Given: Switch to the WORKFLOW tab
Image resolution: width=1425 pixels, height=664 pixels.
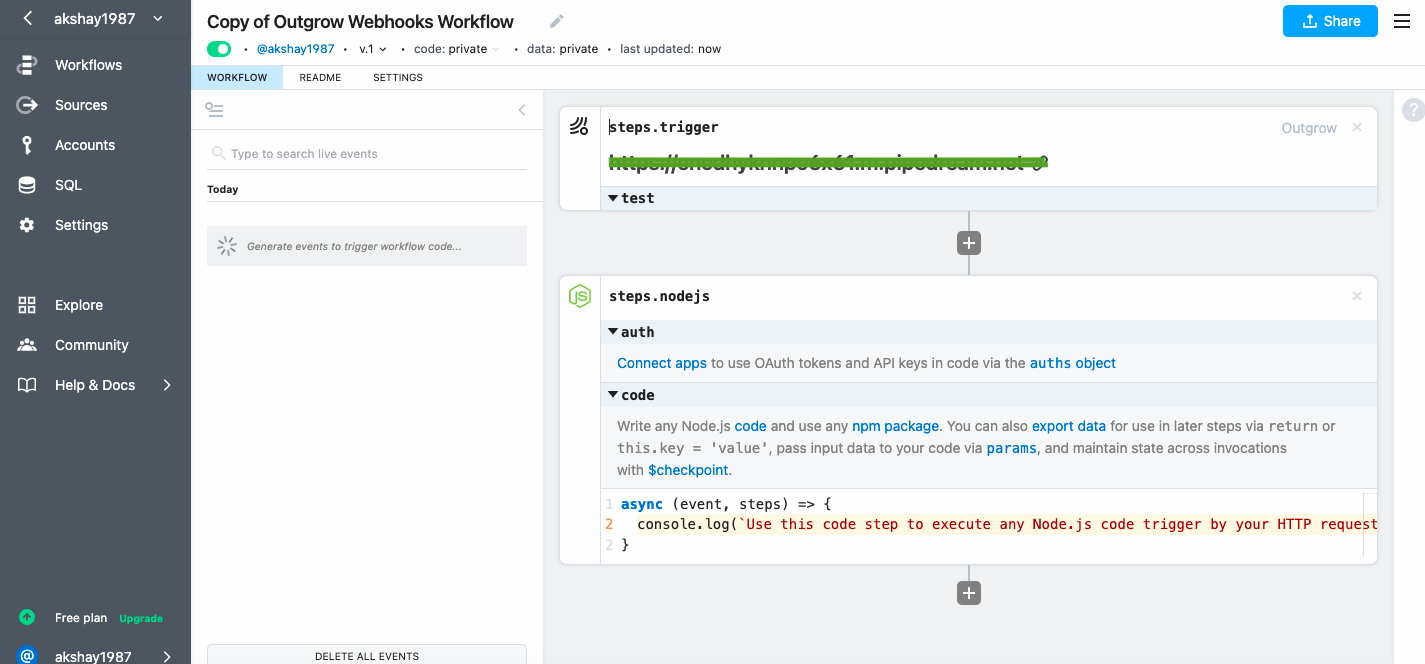Looking at the screenshot, I should pyautogui.click(x=237, y=77).
